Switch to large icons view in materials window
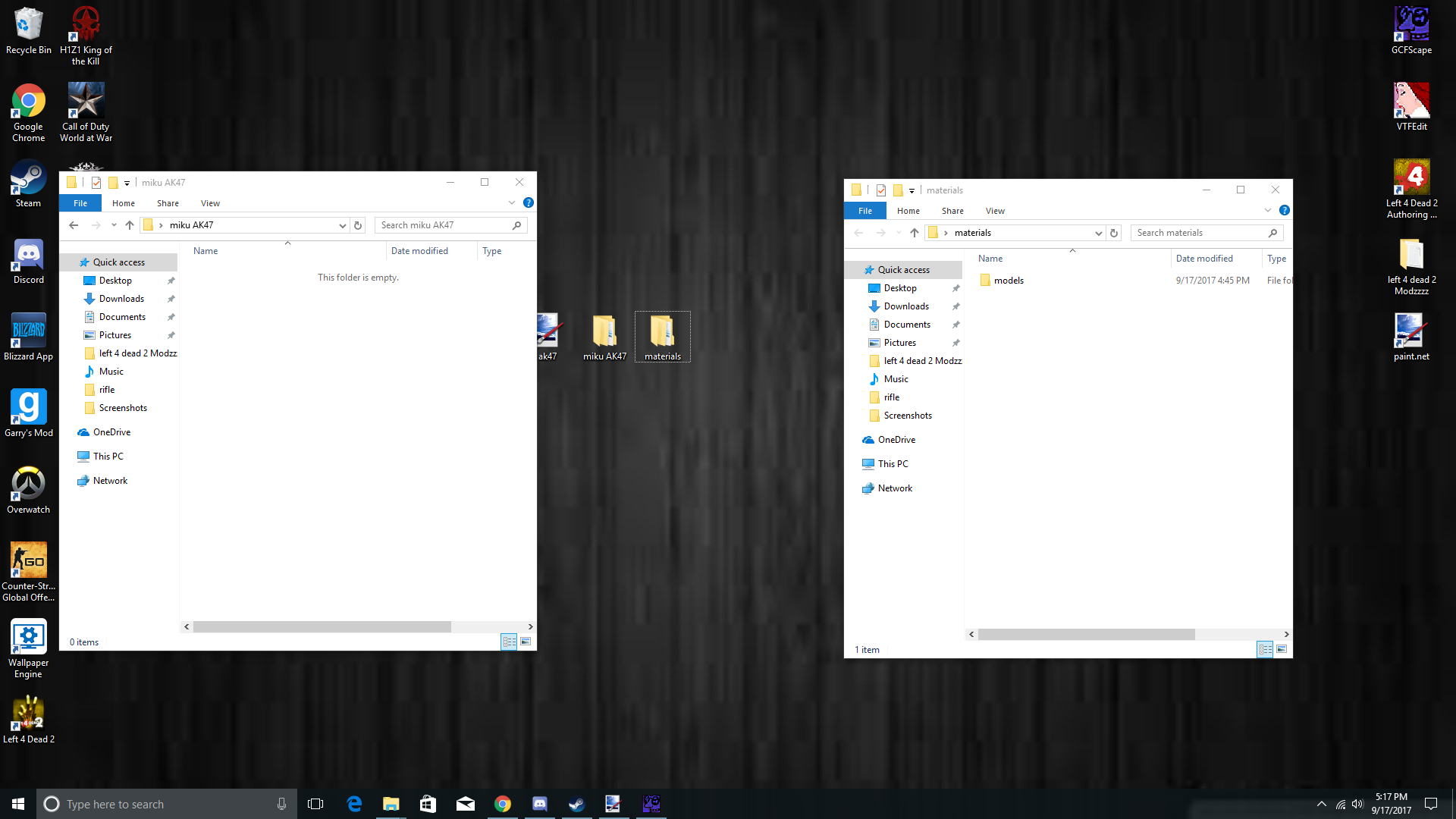This screenshot has height=819, width=1456. pyautogui.click(x=1282, y=649)
